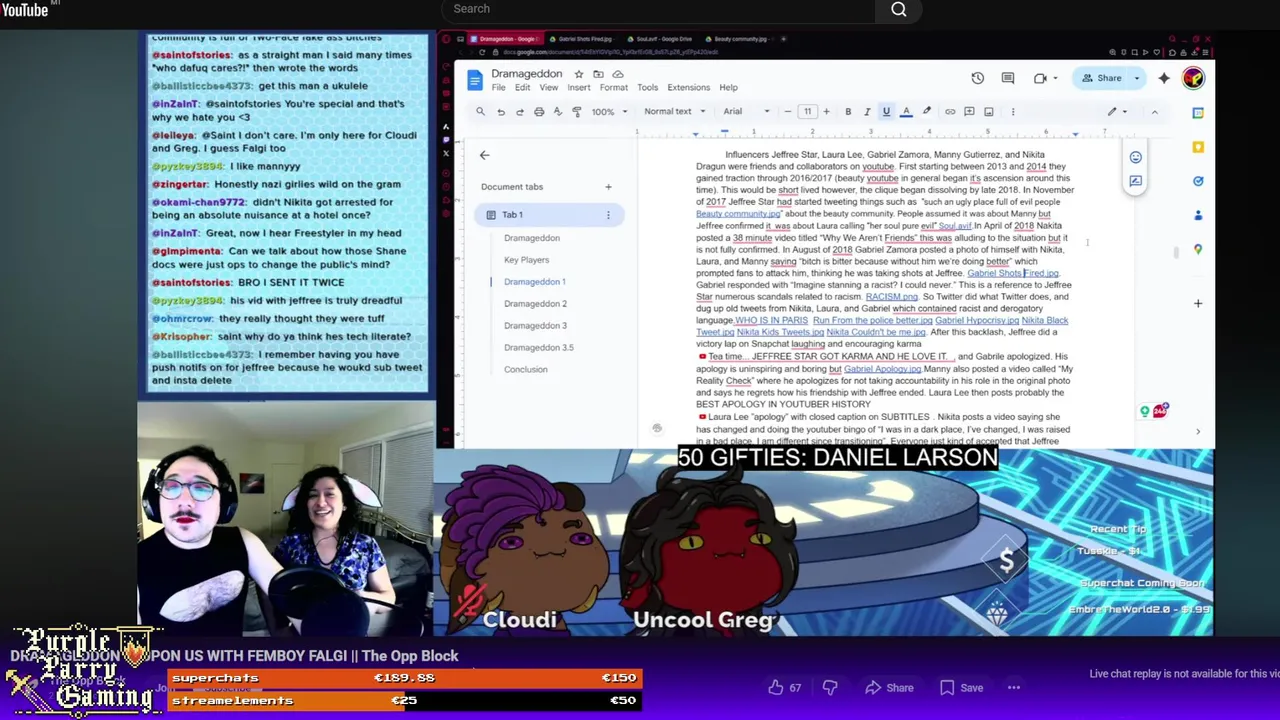The image size is (1280, 720).
Task: Click suggest edits icon in the page margin
Action: [1135, 181]
